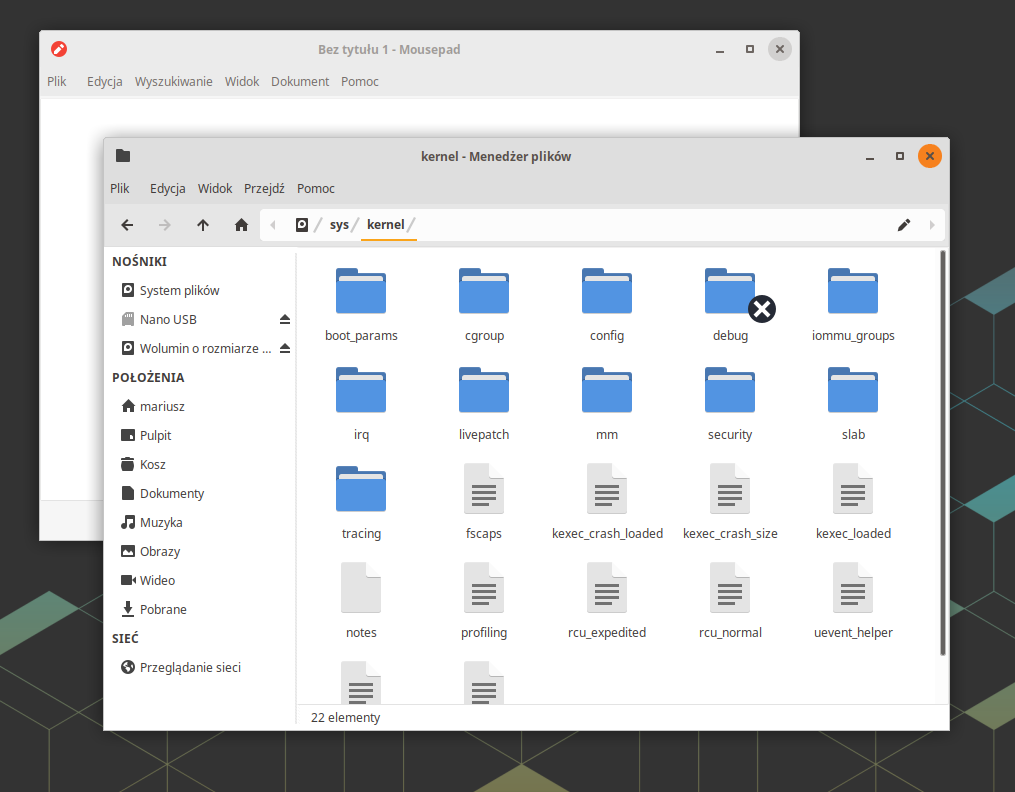Open Plik menu in Mousepad
Screen dimensions: 1015x792
pos(56,82)
